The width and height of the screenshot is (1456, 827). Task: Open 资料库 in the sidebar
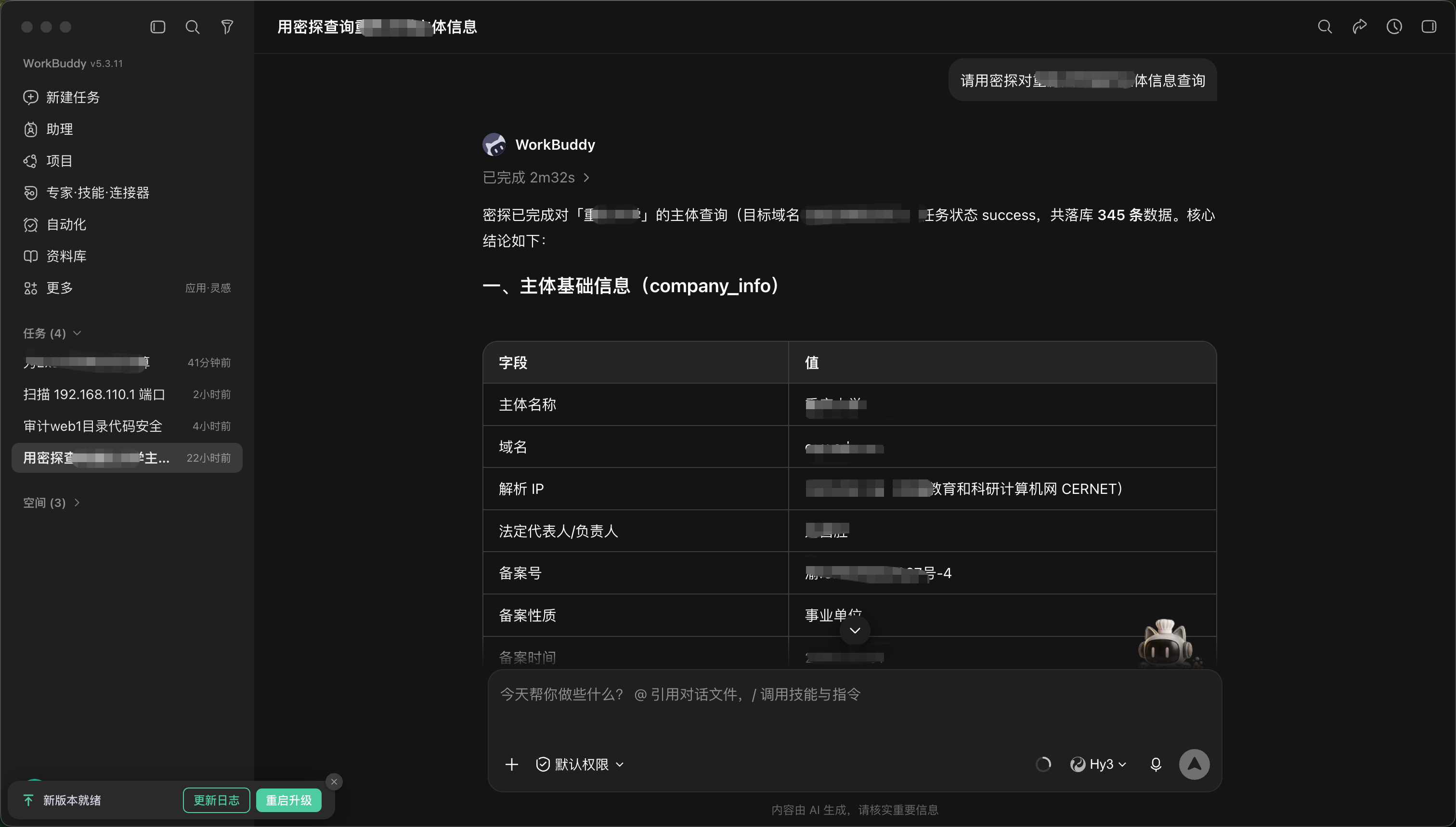tap(127, 256)
